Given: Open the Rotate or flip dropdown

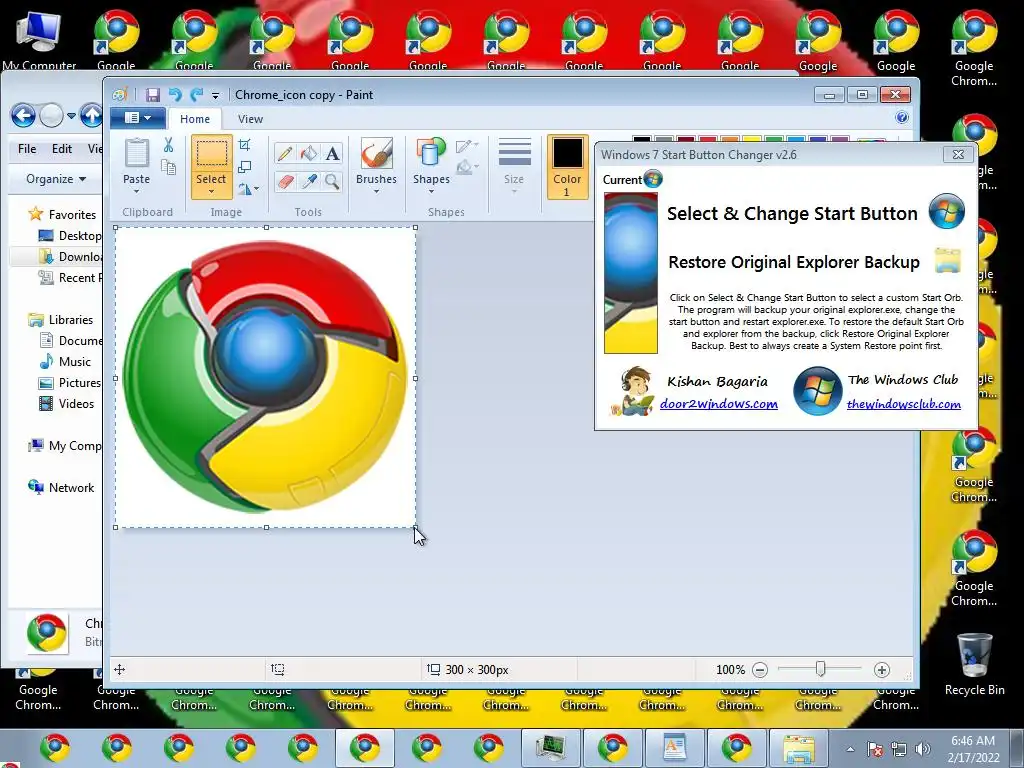Looking at the screenshot, I should tap(249, 189).
